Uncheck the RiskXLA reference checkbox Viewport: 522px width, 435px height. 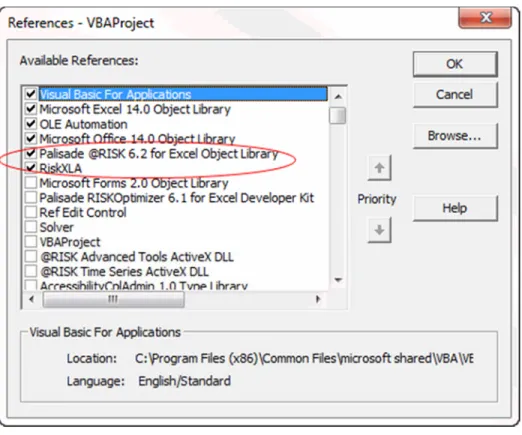click(31, 168)
